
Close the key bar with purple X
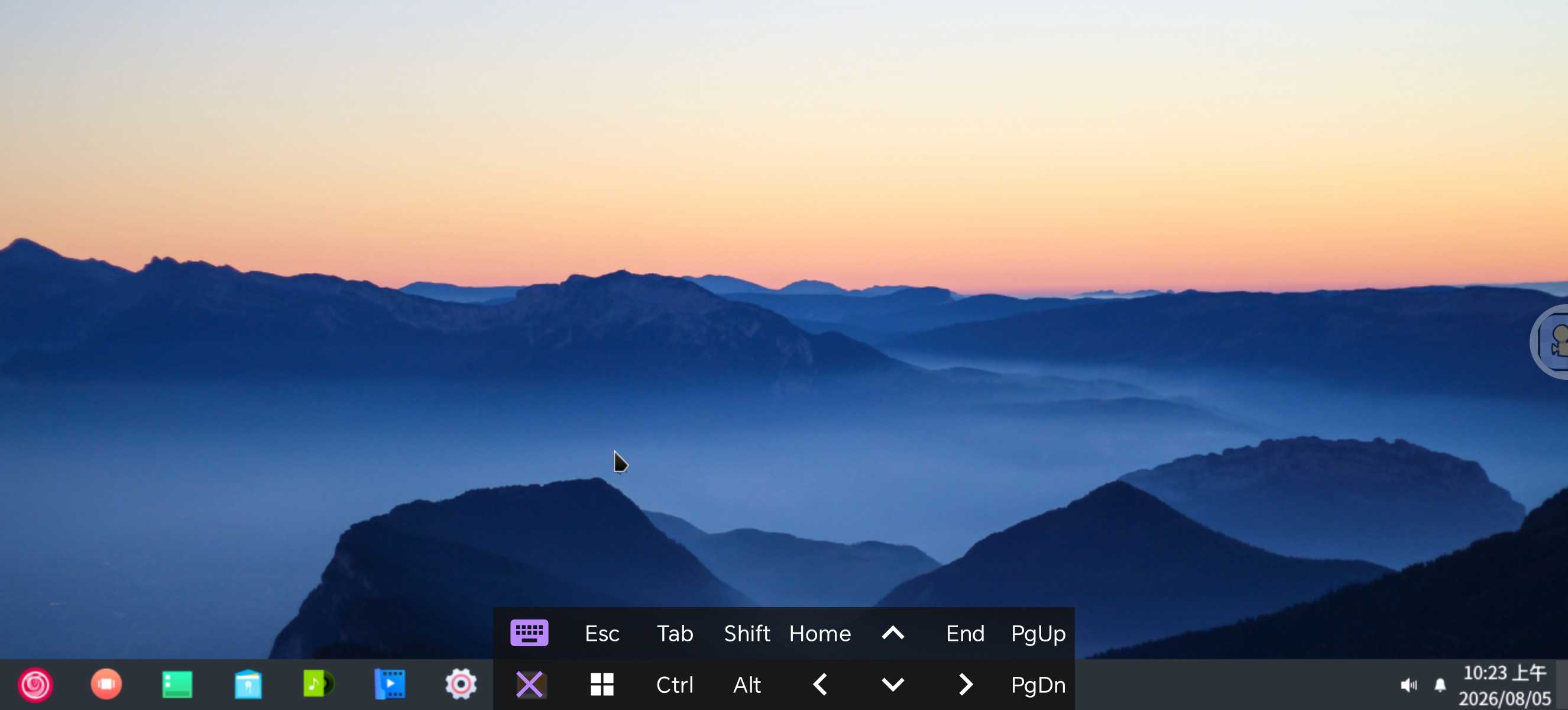[x=530, y=685]
